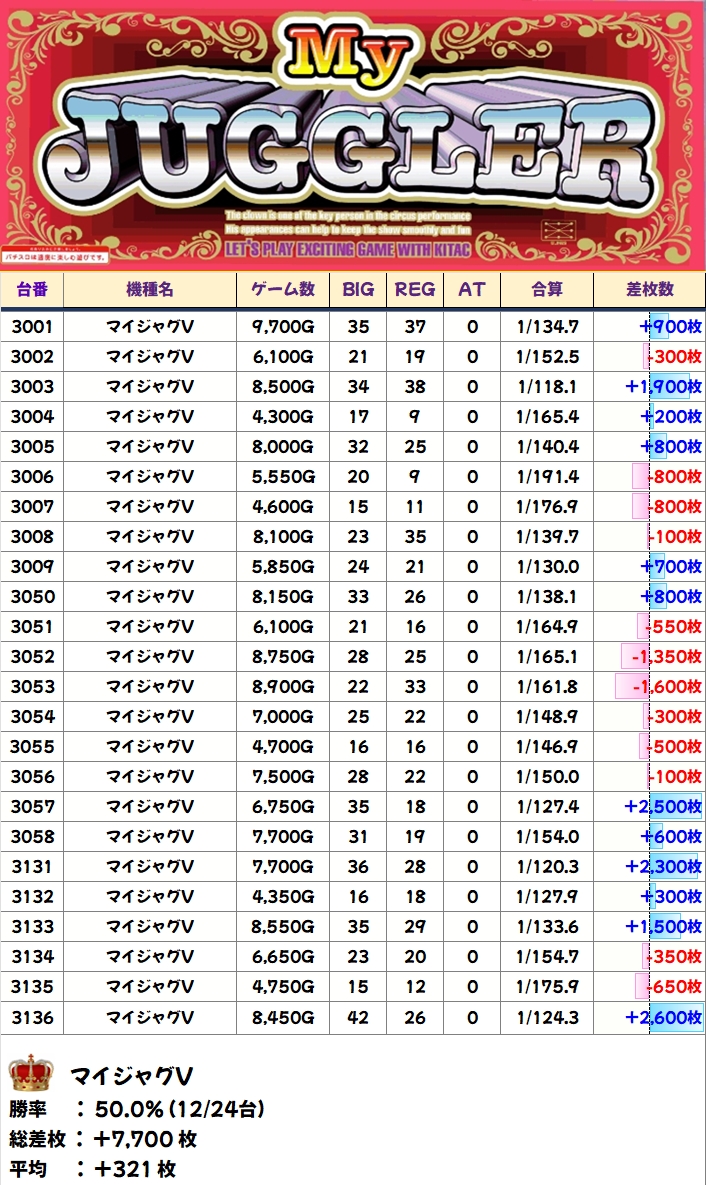Click the +1,900枚 difference for 3003
706x1185 pixels.
(x=664, y=387)
